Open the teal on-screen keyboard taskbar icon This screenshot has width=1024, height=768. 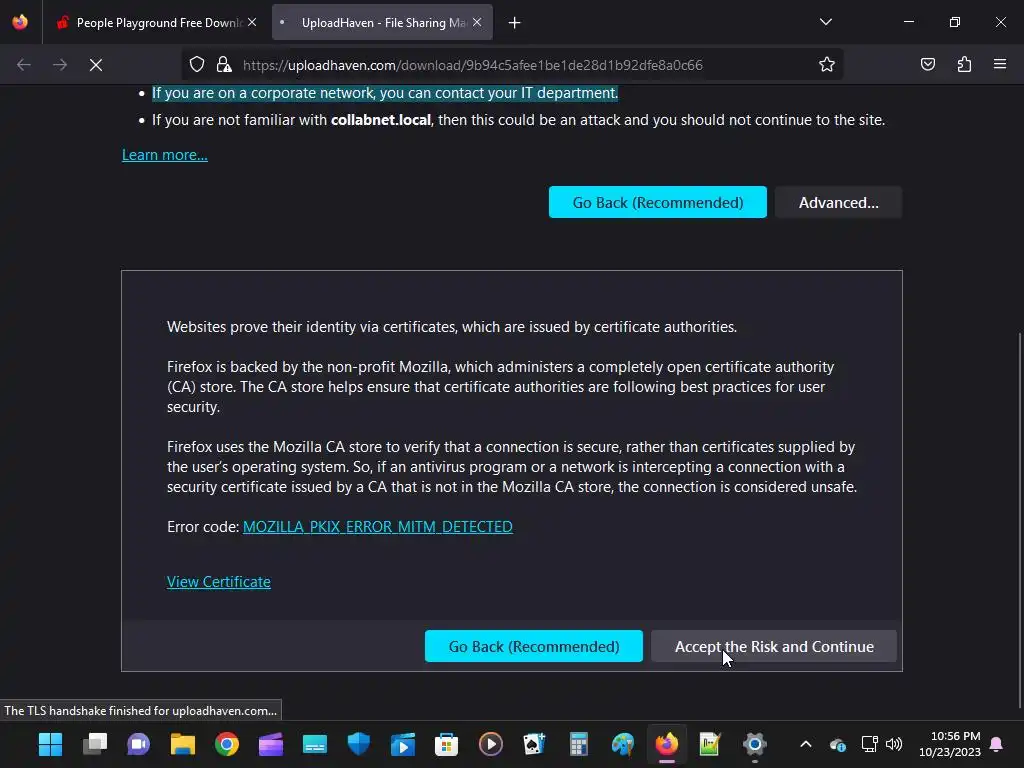[315, 744]
